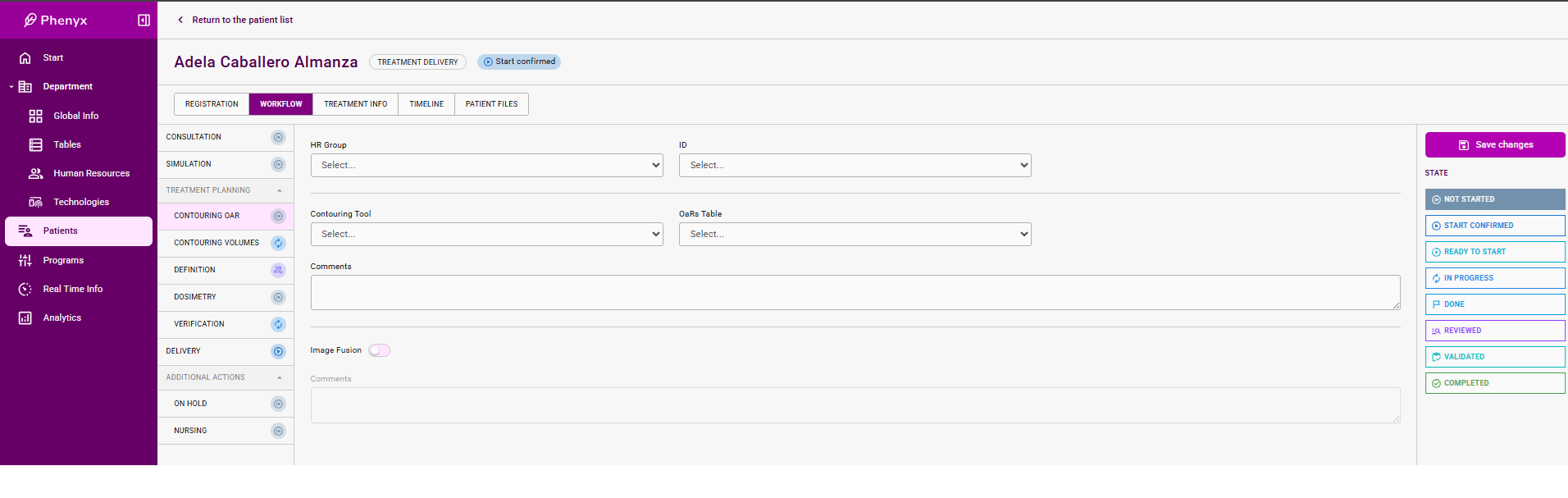Open the OaRs Table dropdown

pos(855,235)
